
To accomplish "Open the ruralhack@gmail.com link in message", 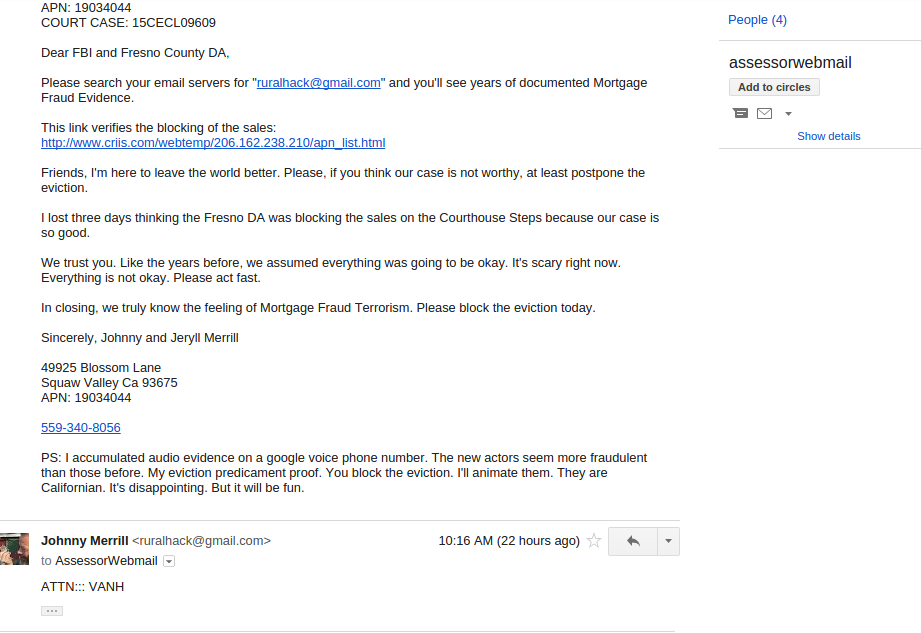I will [318, 83].
